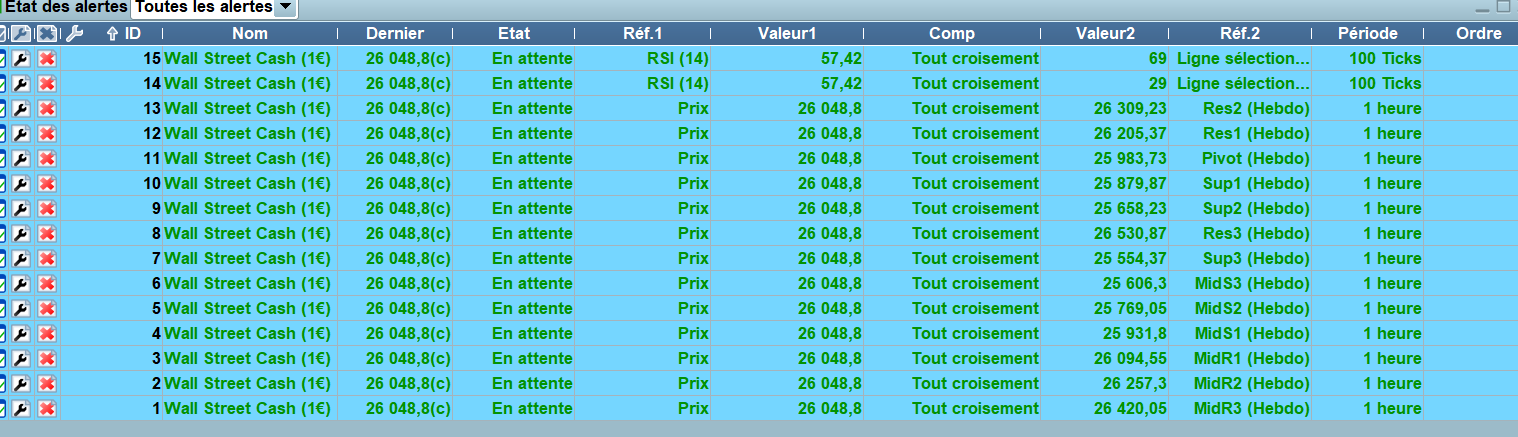
Task: Click 'RSI (14)' in alert 14 row
Action: point(677,84)
